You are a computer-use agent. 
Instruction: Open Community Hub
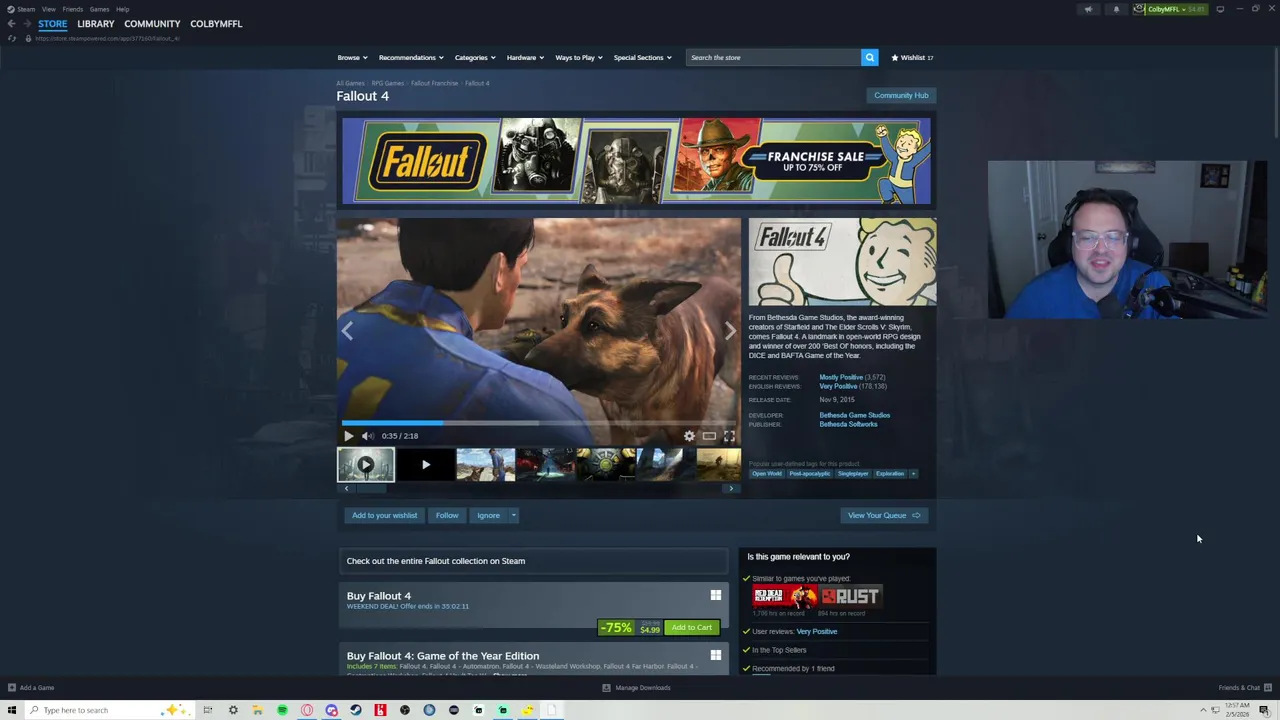(x=901, y=95)
